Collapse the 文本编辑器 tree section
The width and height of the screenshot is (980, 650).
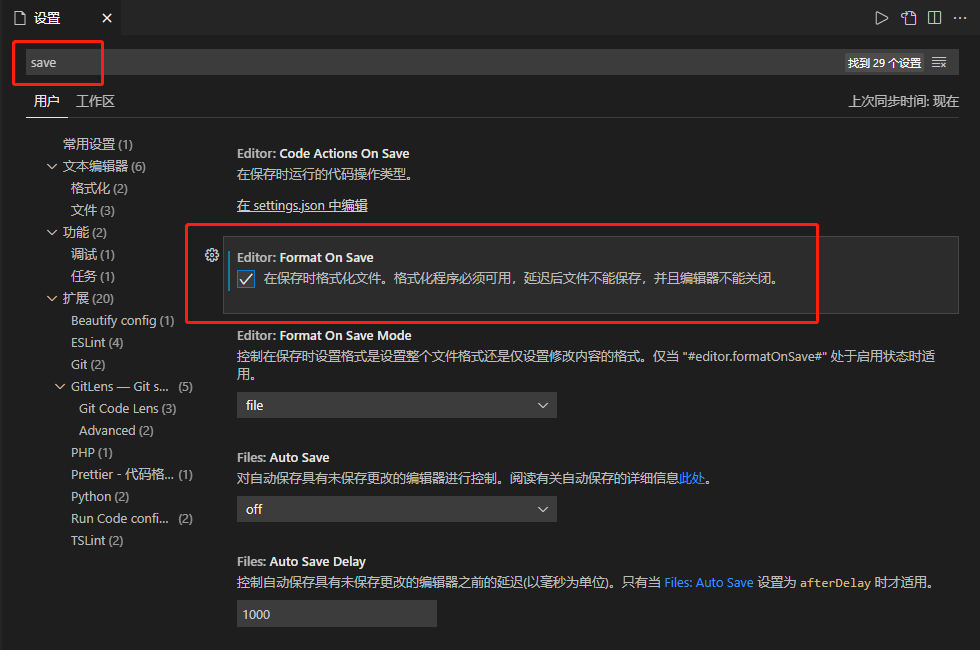pos(52,166)
